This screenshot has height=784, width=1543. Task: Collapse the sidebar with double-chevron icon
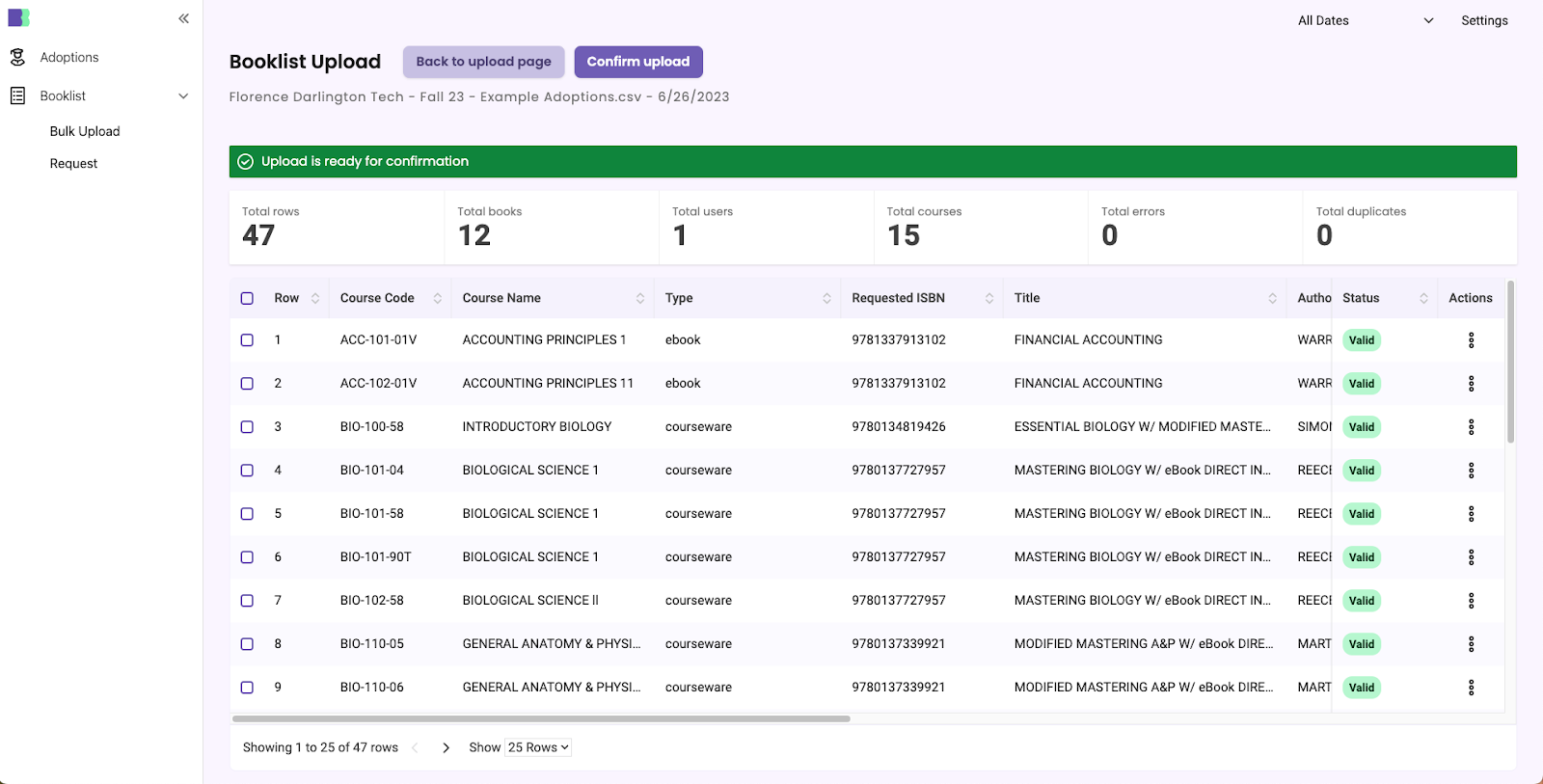pos(183,18)
